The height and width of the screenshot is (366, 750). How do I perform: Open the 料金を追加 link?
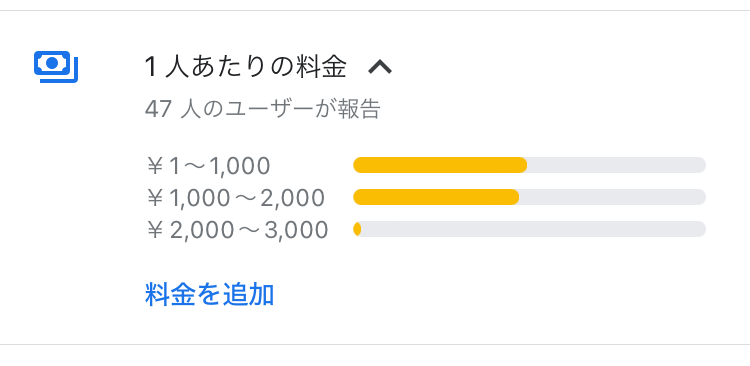pos(210,294)
